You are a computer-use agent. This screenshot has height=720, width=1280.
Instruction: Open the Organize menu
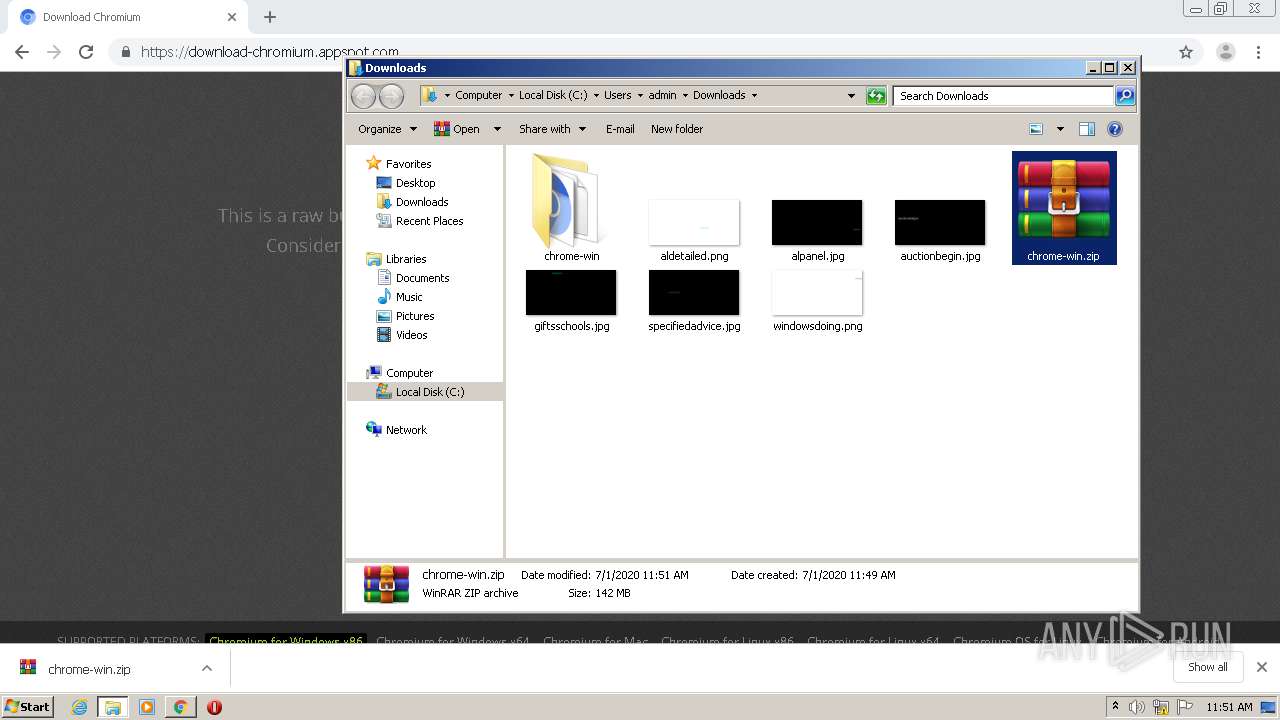click(387, 129)
